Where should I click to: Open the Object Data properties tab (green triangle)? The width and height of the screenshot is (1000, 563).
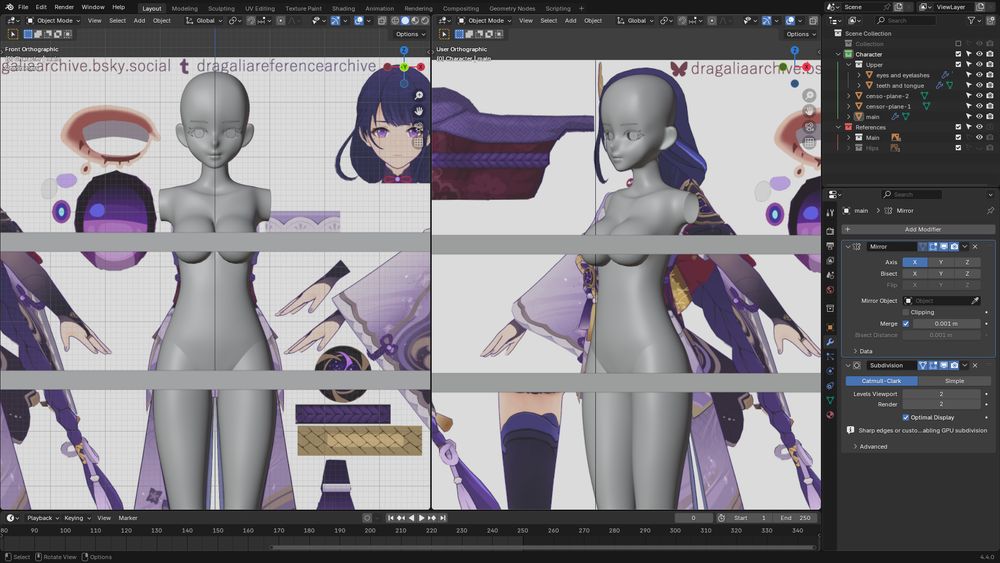830,400
